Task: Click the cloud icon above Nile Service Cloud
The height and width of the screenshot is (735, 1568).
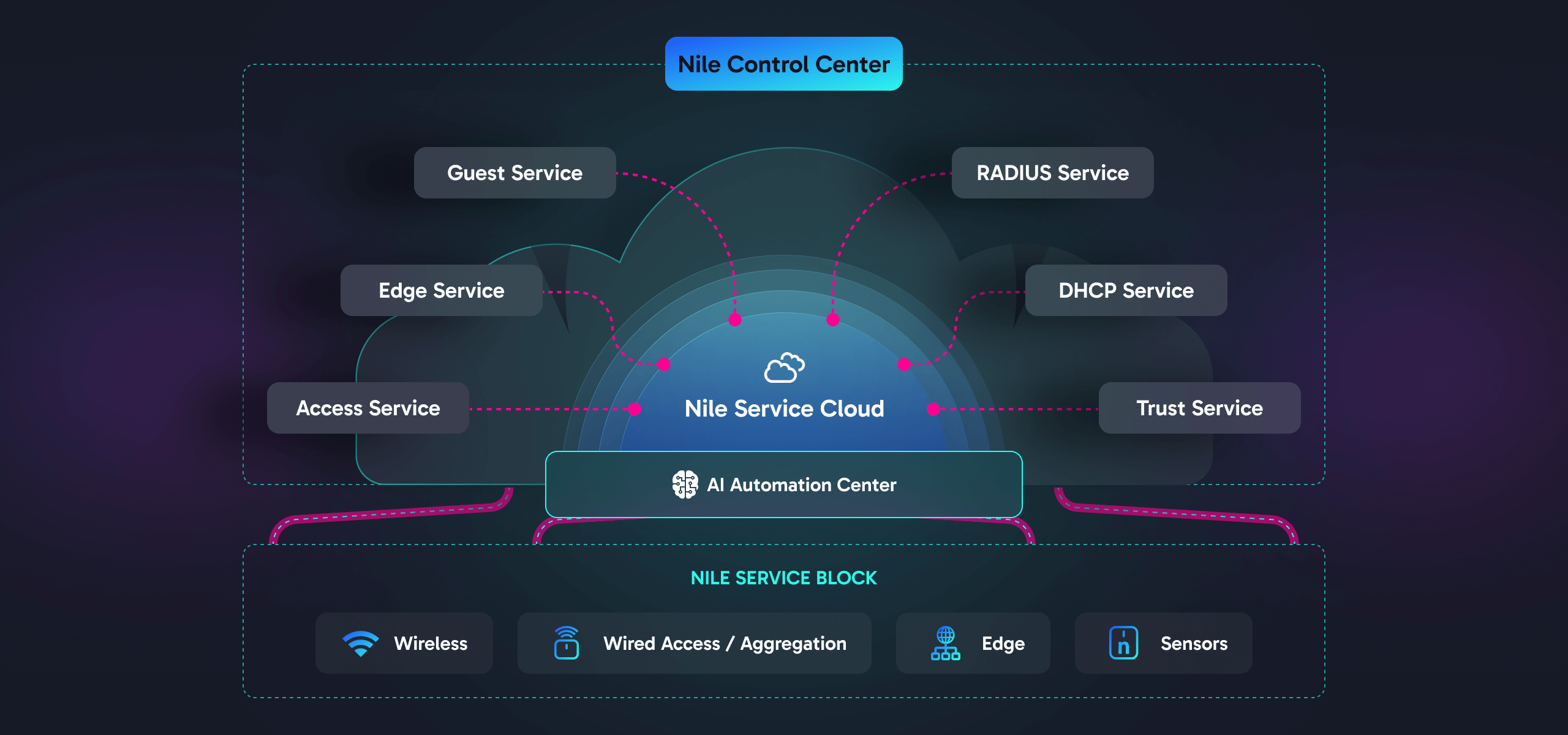Action: click(784, 367)
